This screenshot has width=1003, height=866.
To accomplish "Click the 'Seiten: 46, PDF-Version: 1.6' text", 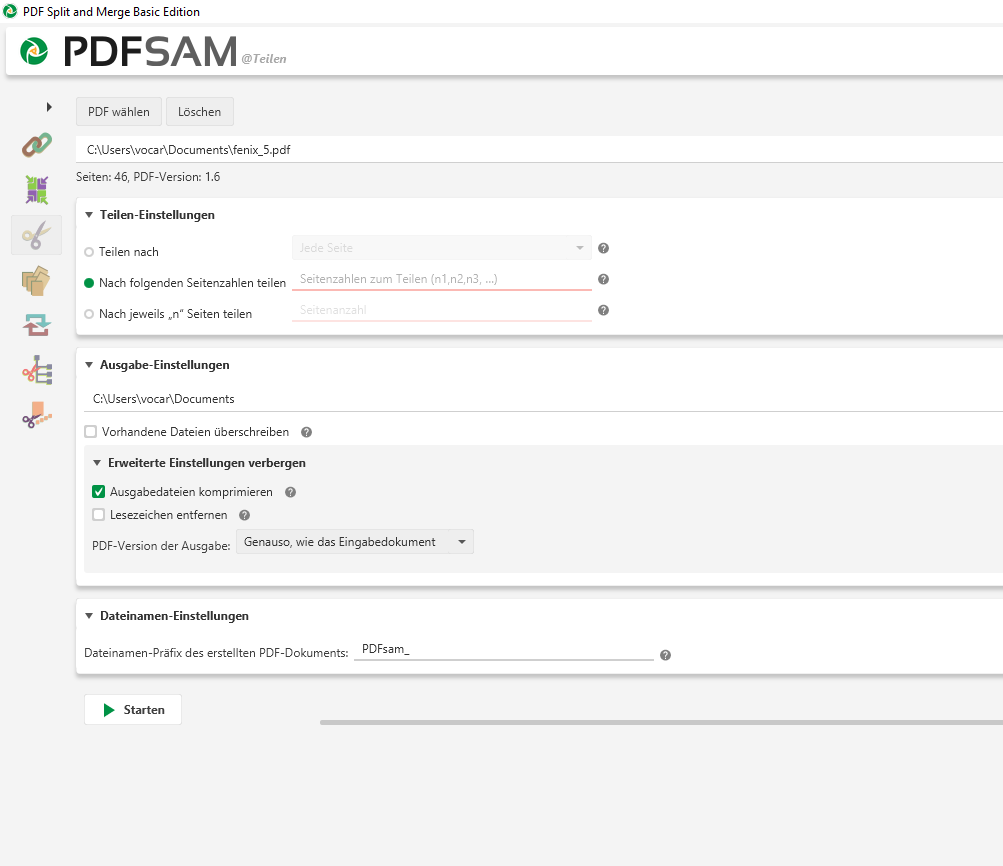I will click(148, 177).
